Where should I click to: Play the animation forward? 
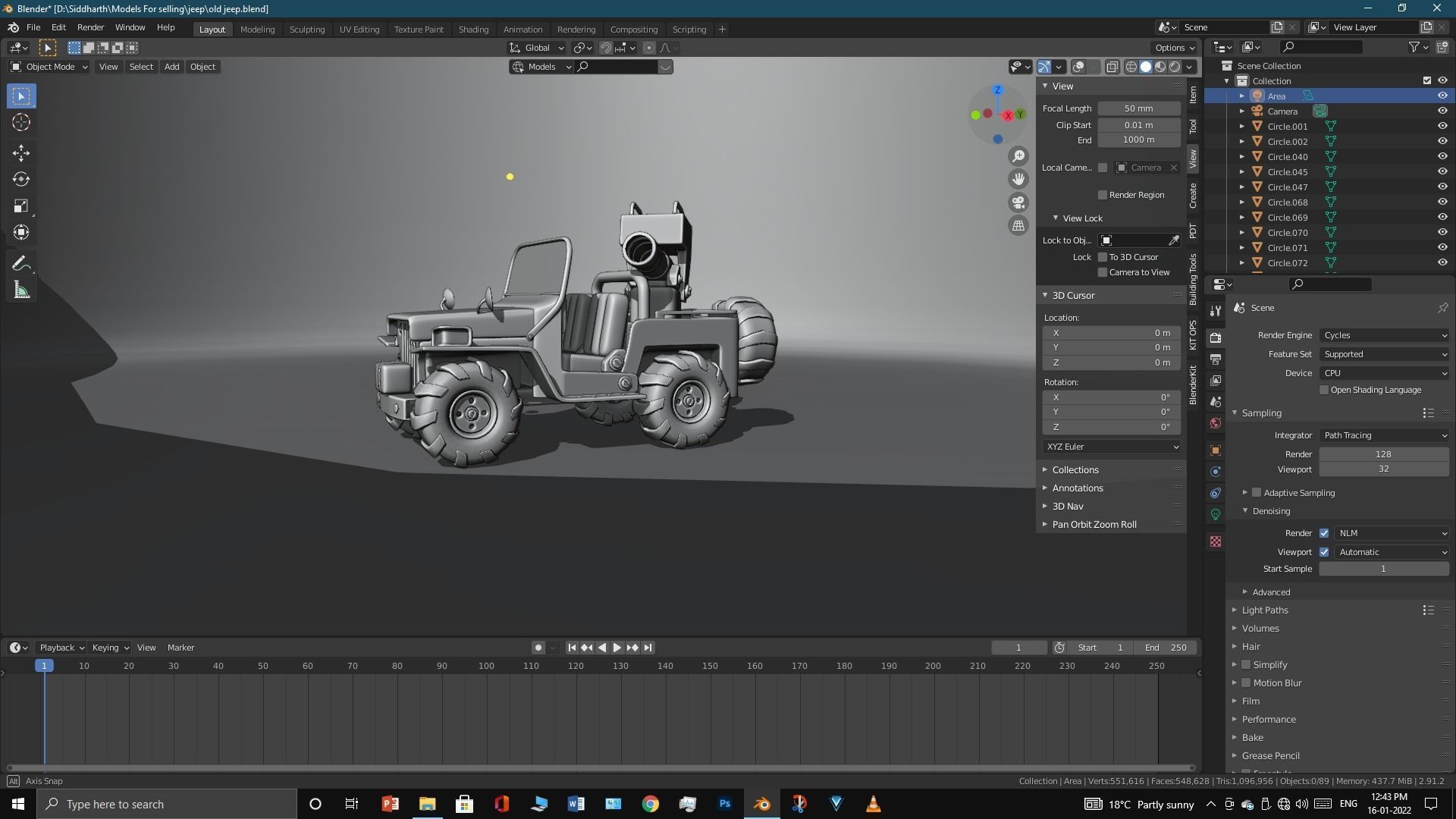(x=617, y=648)
